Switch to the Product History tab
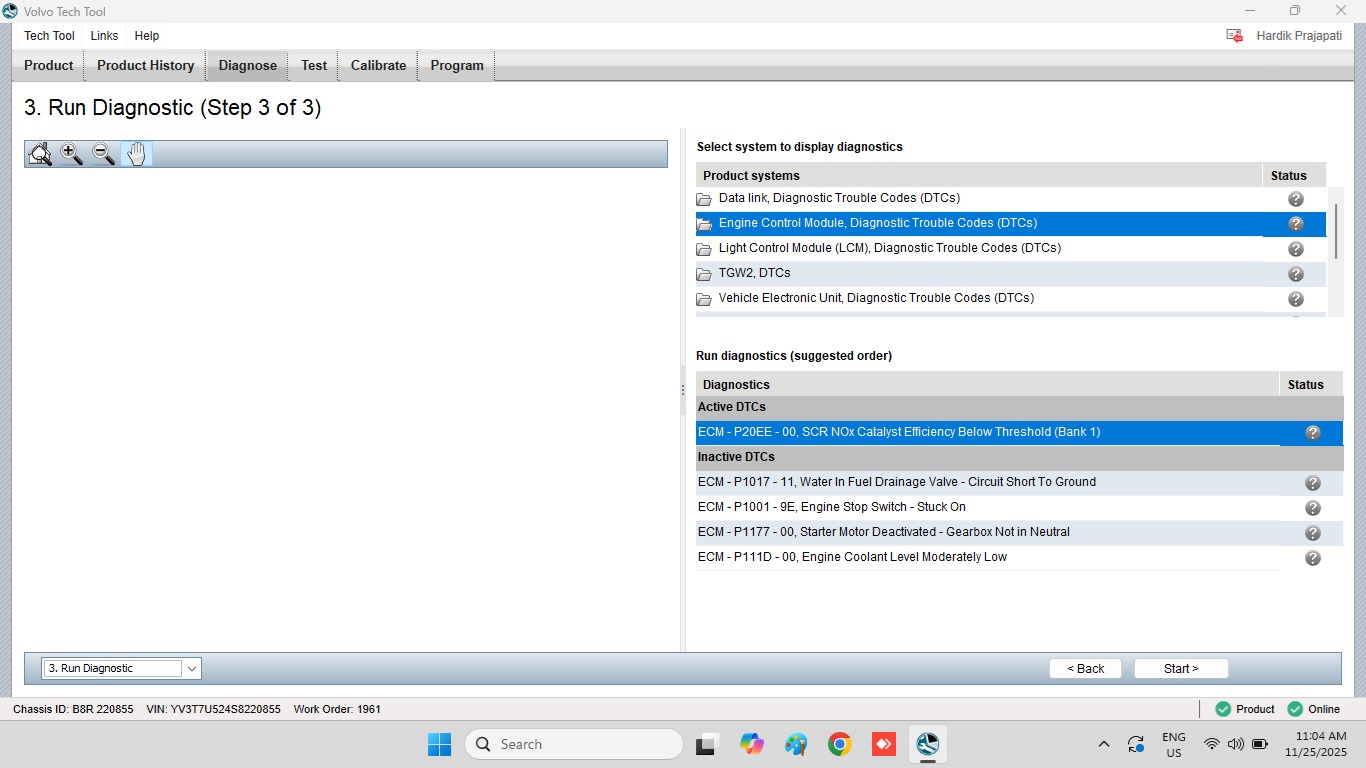 click(145, 65)
